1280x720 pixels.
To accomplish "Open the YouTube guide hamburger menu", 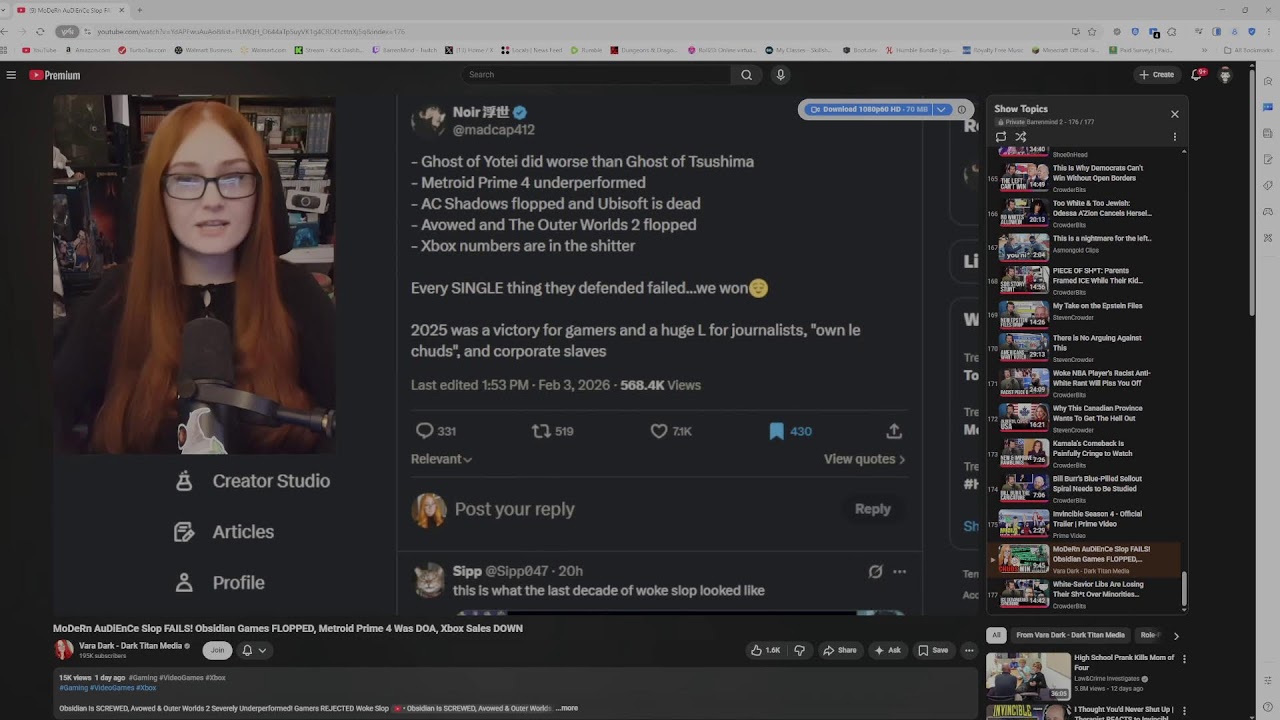I will (11, 75).
